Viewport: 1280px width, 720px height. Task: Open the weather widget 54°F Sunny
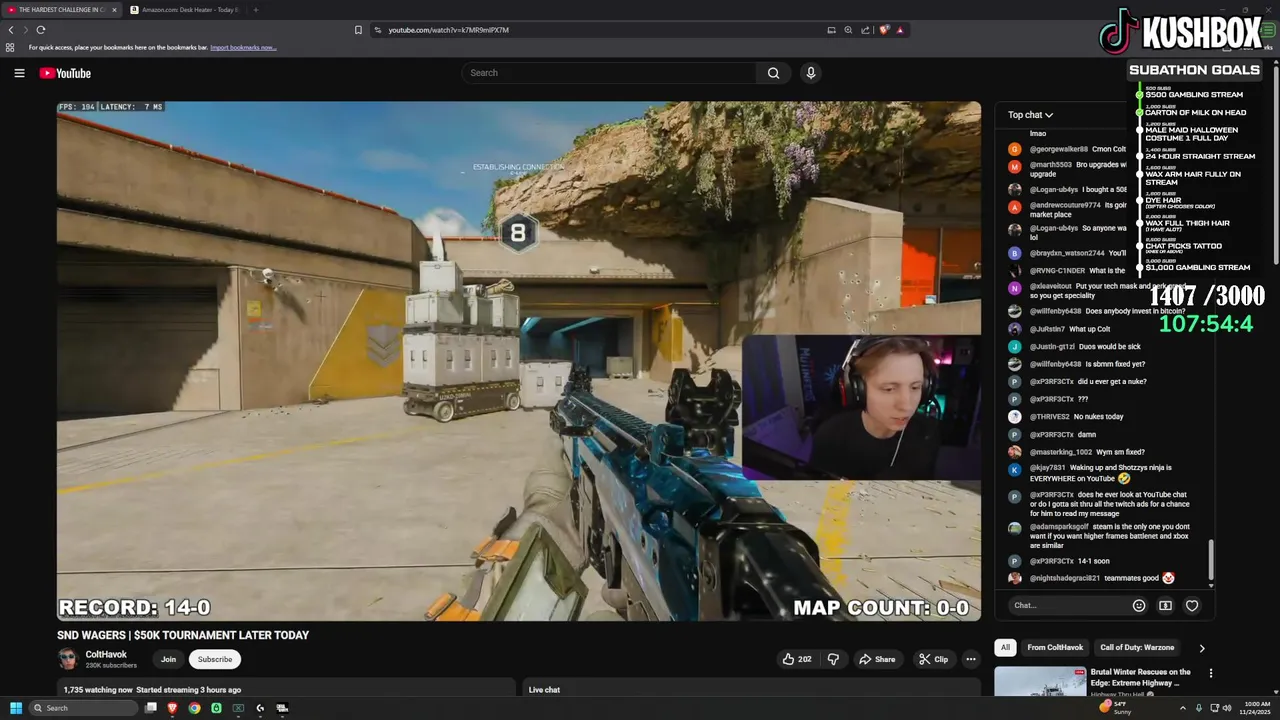pyautogui.click(x=1116, y=707)
